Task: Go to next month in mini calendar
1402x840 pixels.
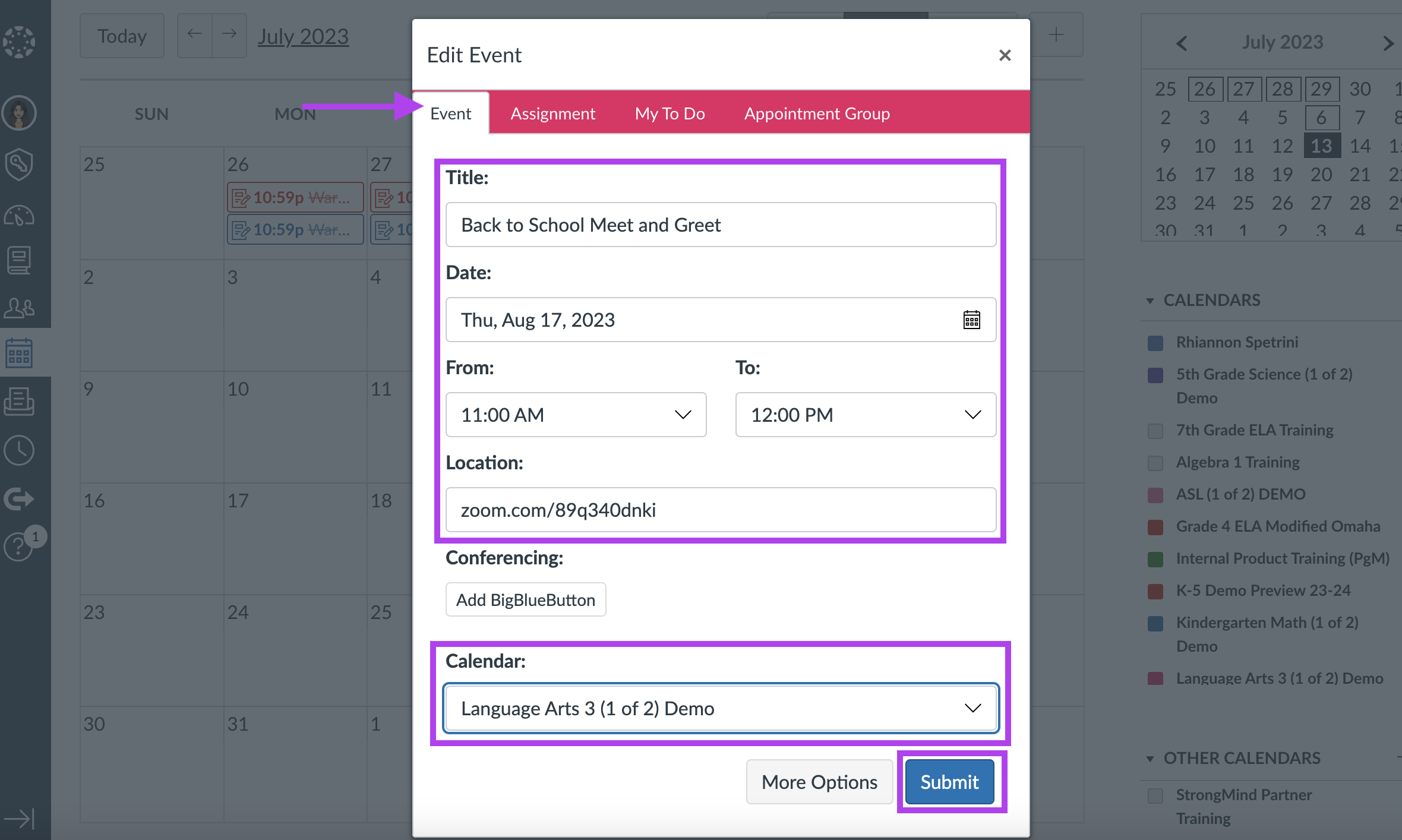Action: [x=1388, y=43]
